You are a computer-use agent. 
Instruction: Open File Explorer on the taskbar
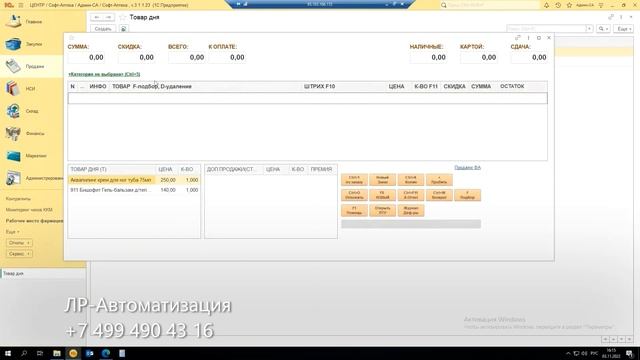click(x=57, y=353)
